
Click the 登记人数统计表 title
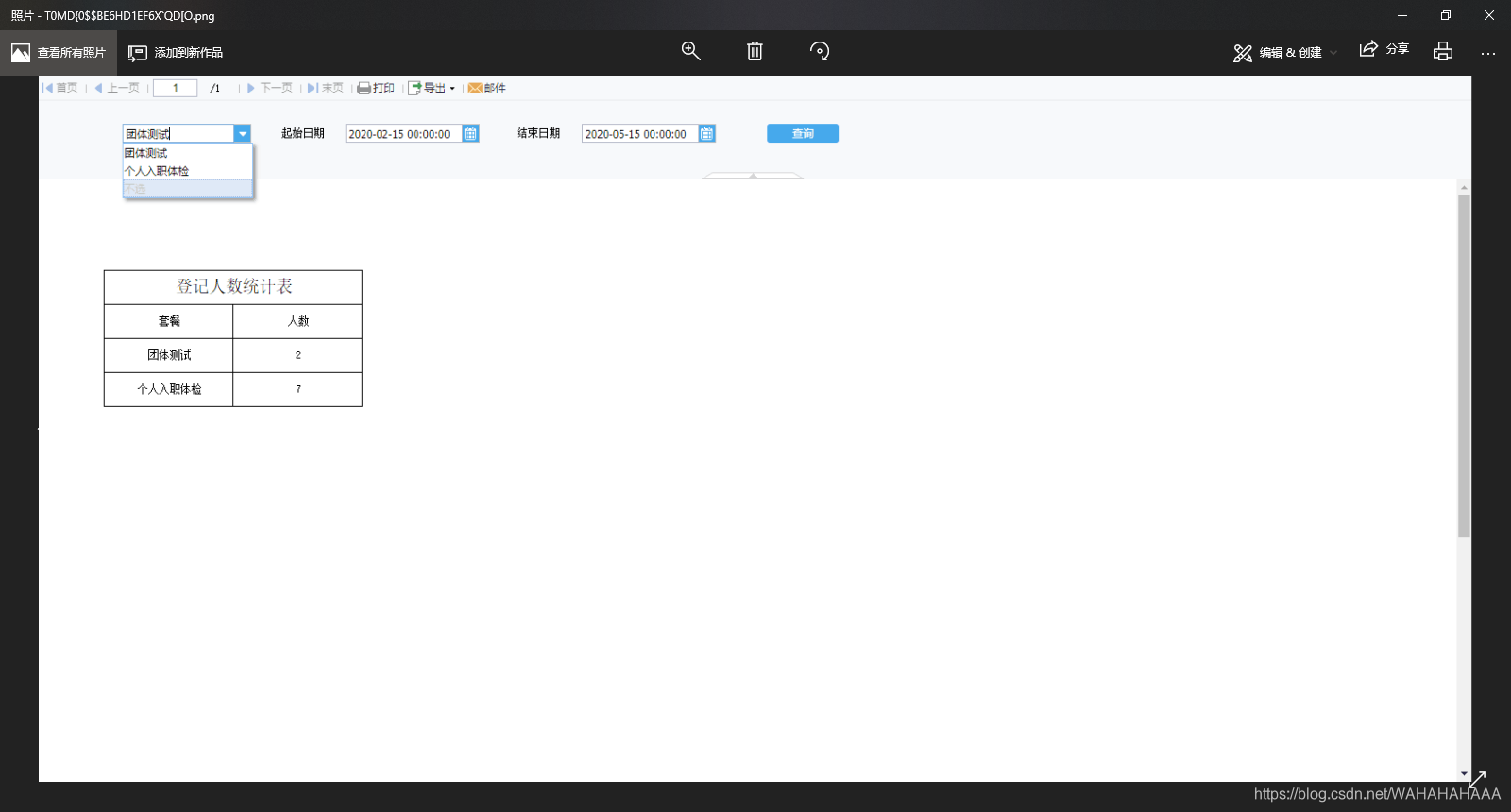[x=234, y=286]
